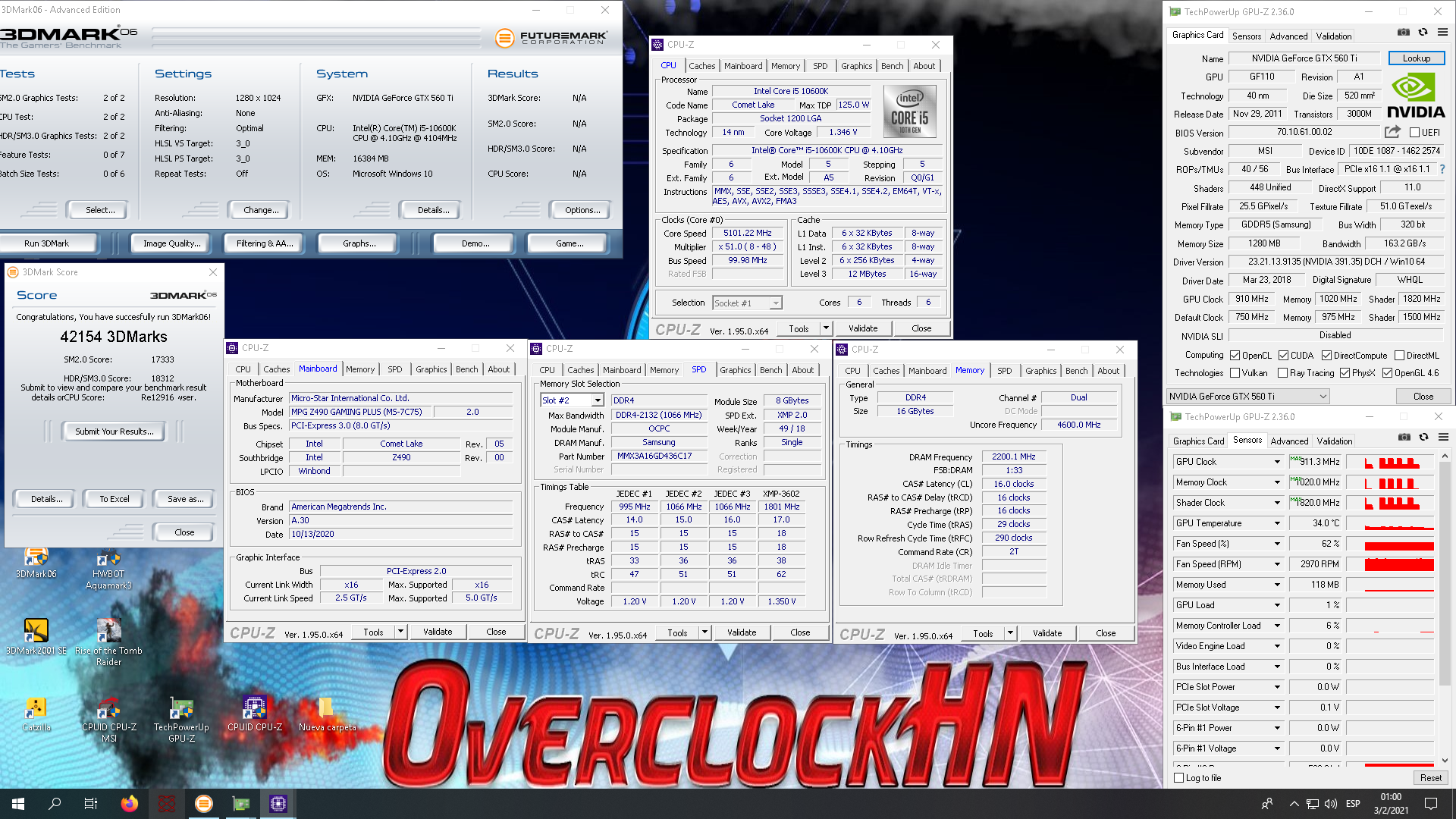Open Task View on taskbar
Image resolution: width=1456 pixels, height=819 pixels.
[91, 804]
